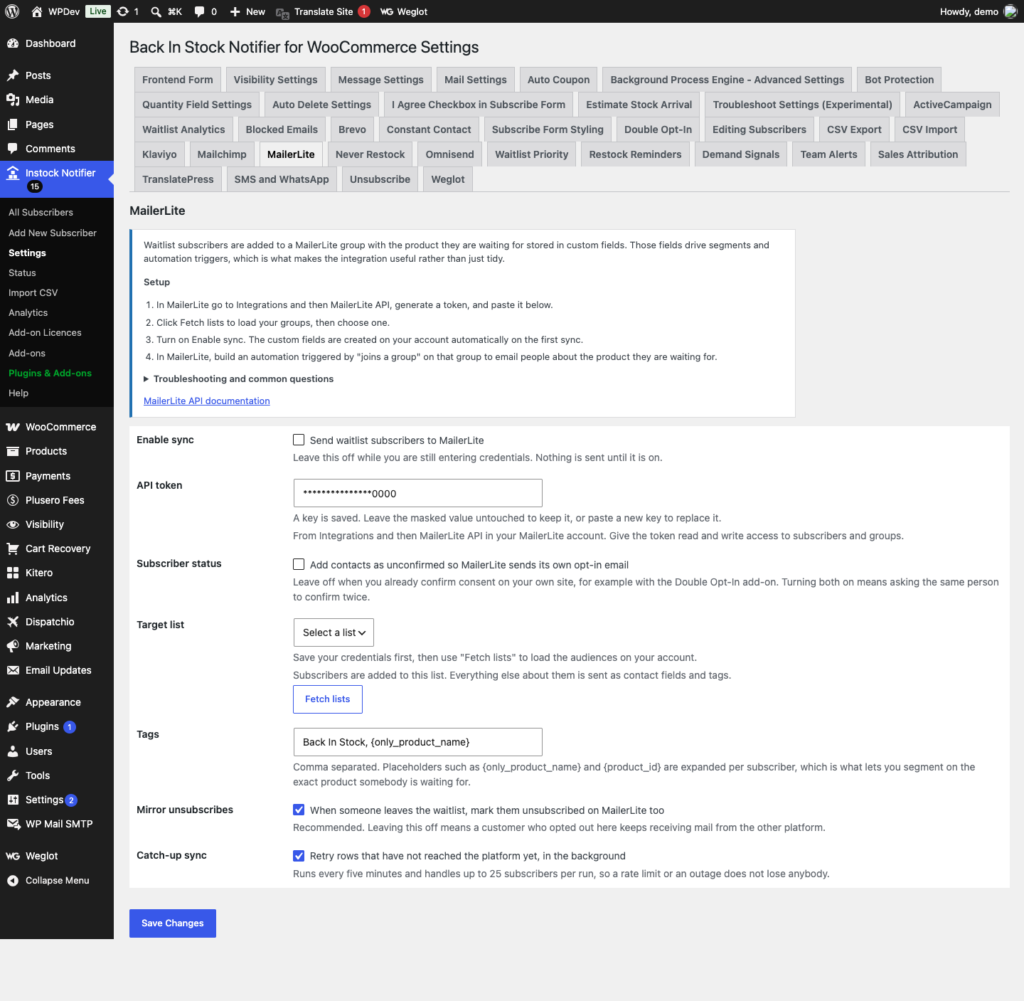Open the SMS and WhatsApp tab

point(281,179)
